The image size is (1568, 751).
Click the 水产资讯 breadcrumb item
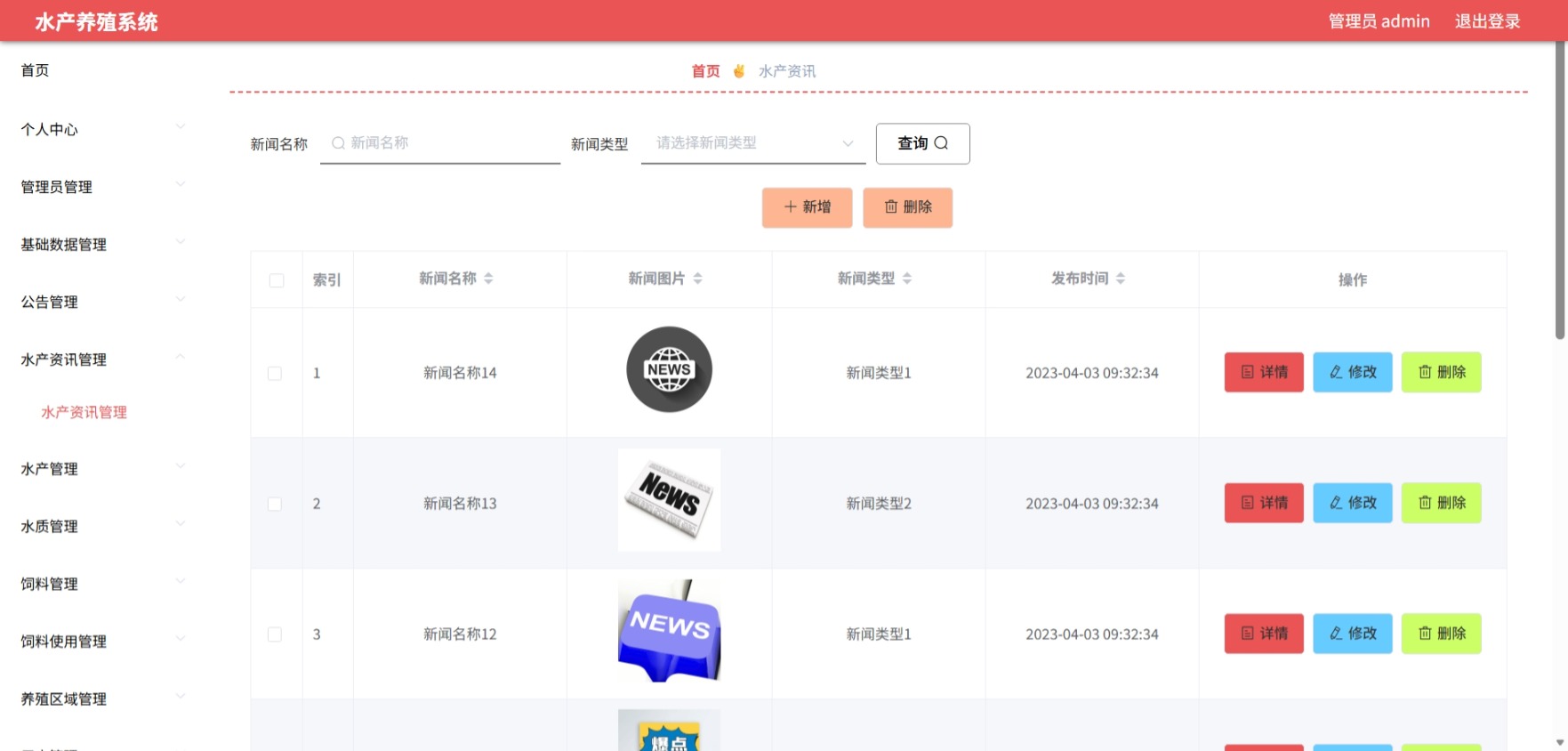pos(787,71)
